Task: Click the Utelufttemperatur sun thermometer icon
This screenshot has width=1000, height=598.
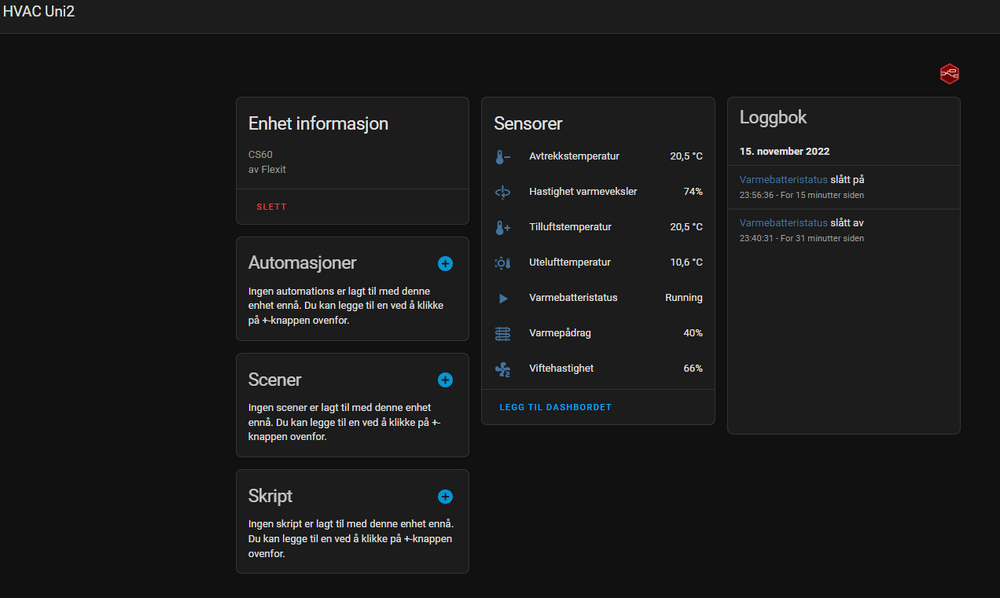Action: pyautogui.click(x=502, y=263)
